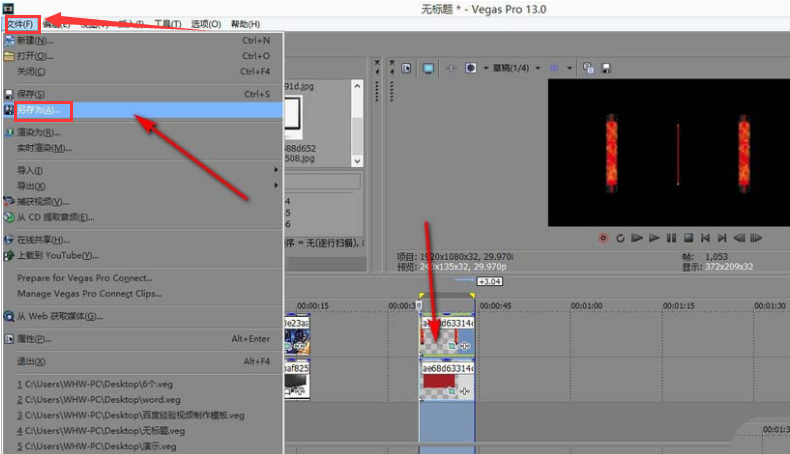Select the ae68d63314 video clip on timeline

(446, 335)
